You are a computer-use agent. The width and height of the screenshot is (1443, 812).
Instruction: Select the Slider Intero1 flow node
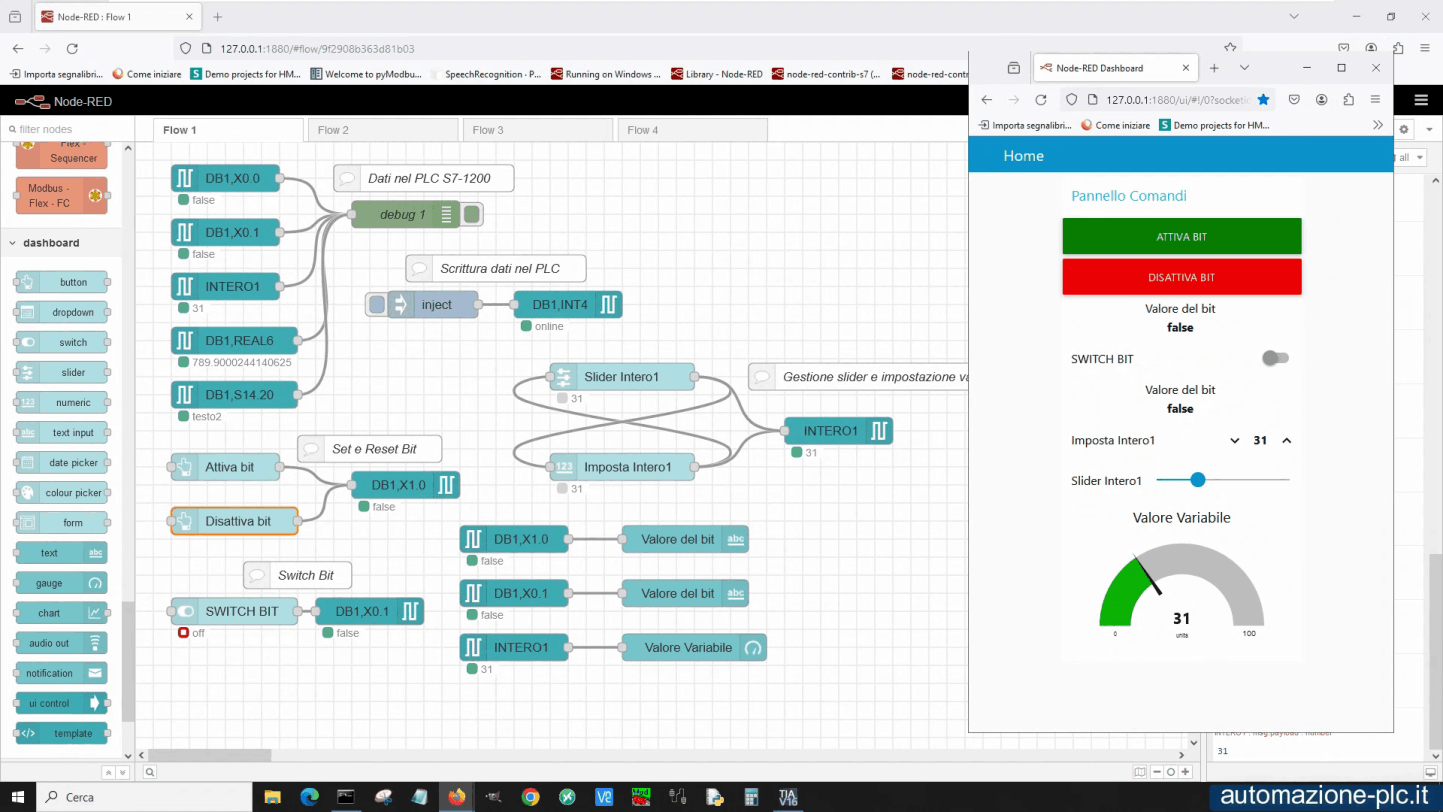[622, 377]
